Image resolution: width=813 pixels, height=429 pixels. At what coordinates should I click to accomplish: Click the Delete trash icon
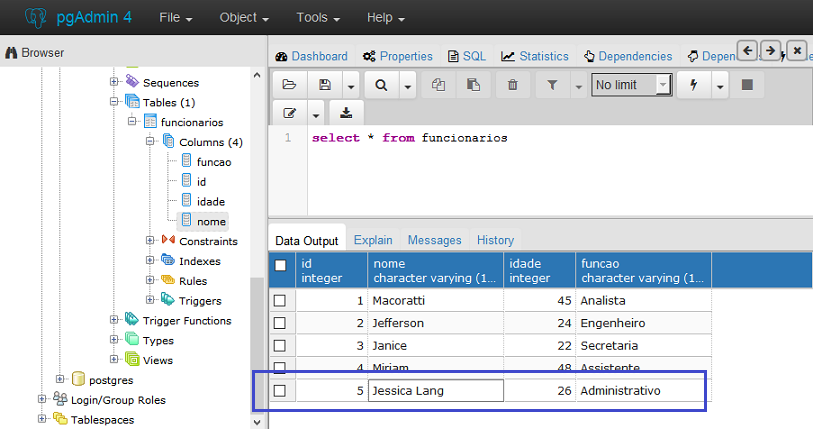512,85
